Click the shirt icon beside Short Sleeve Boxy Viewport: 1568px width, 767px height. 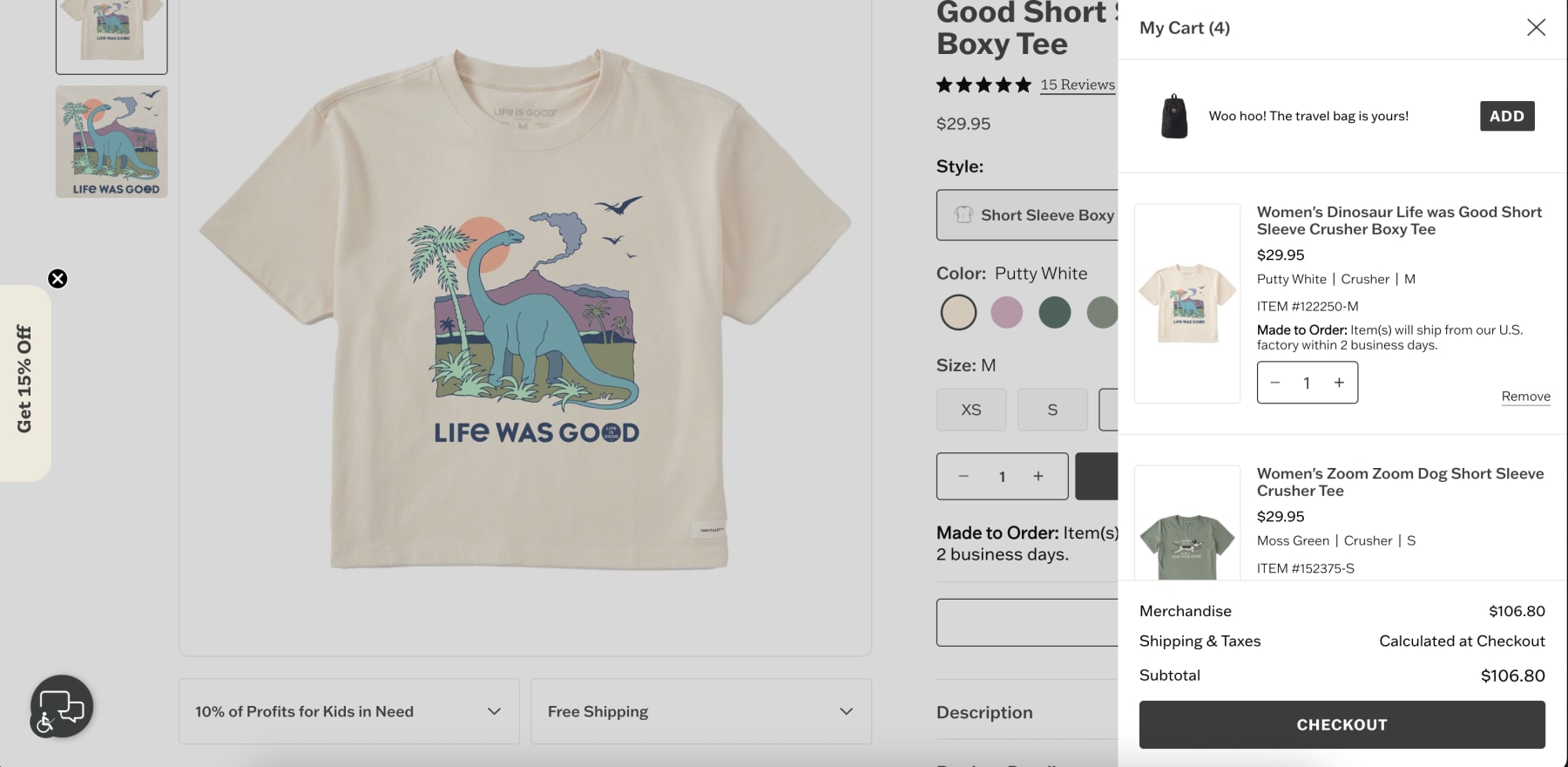pos(962,215)
